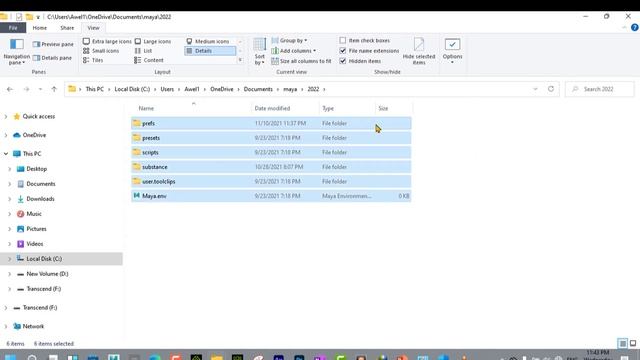640x360 pixels.
Task: Open the Share ribbon tab
Action: click(67, 28)
